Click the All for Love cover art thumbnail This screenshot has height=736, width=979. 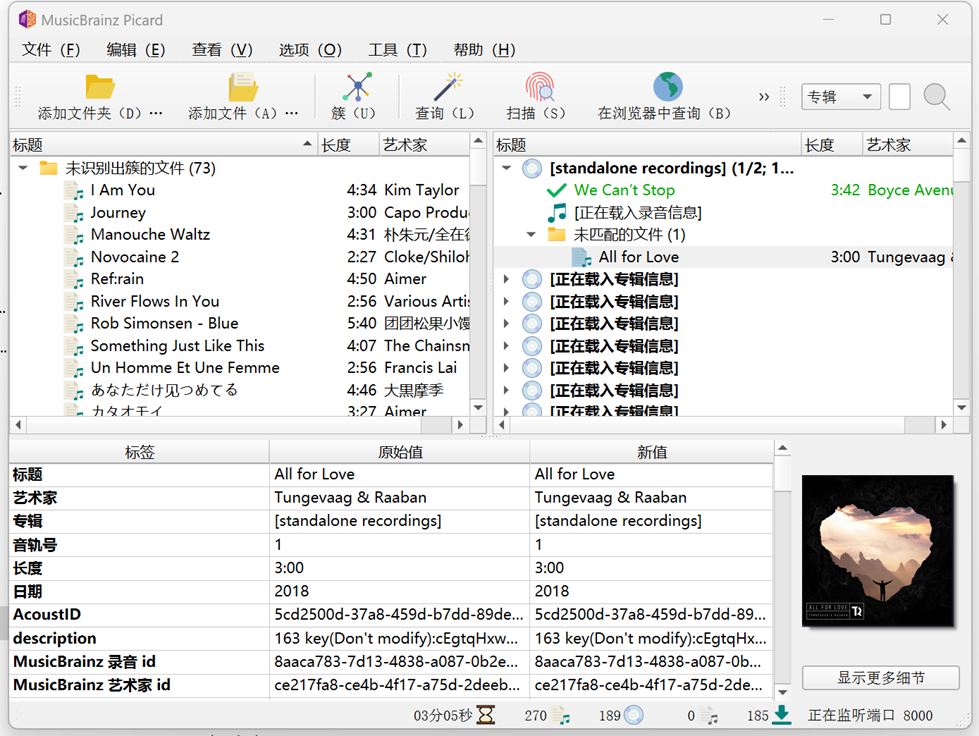click(x=879, y=551)
